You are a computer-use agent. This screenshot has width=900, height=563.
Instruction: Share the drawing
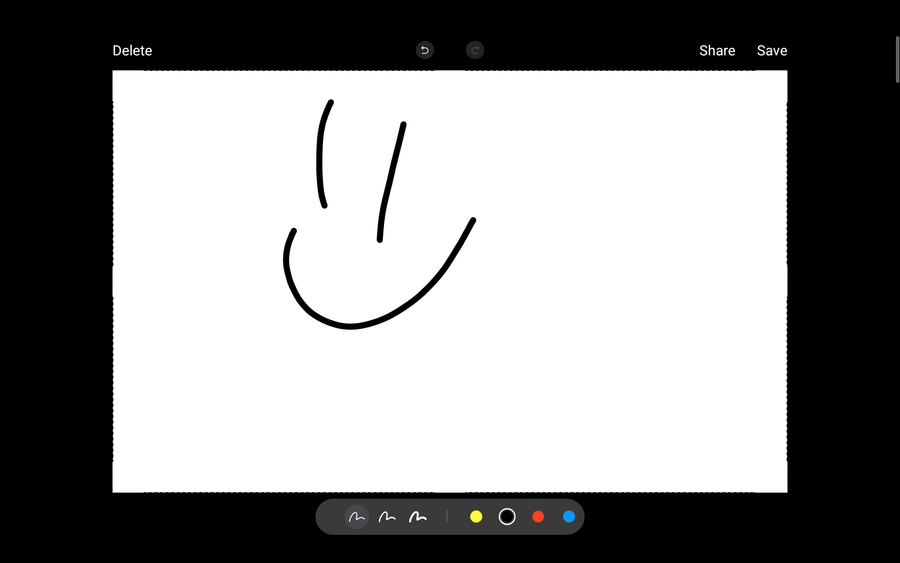[x=717, y=51]
